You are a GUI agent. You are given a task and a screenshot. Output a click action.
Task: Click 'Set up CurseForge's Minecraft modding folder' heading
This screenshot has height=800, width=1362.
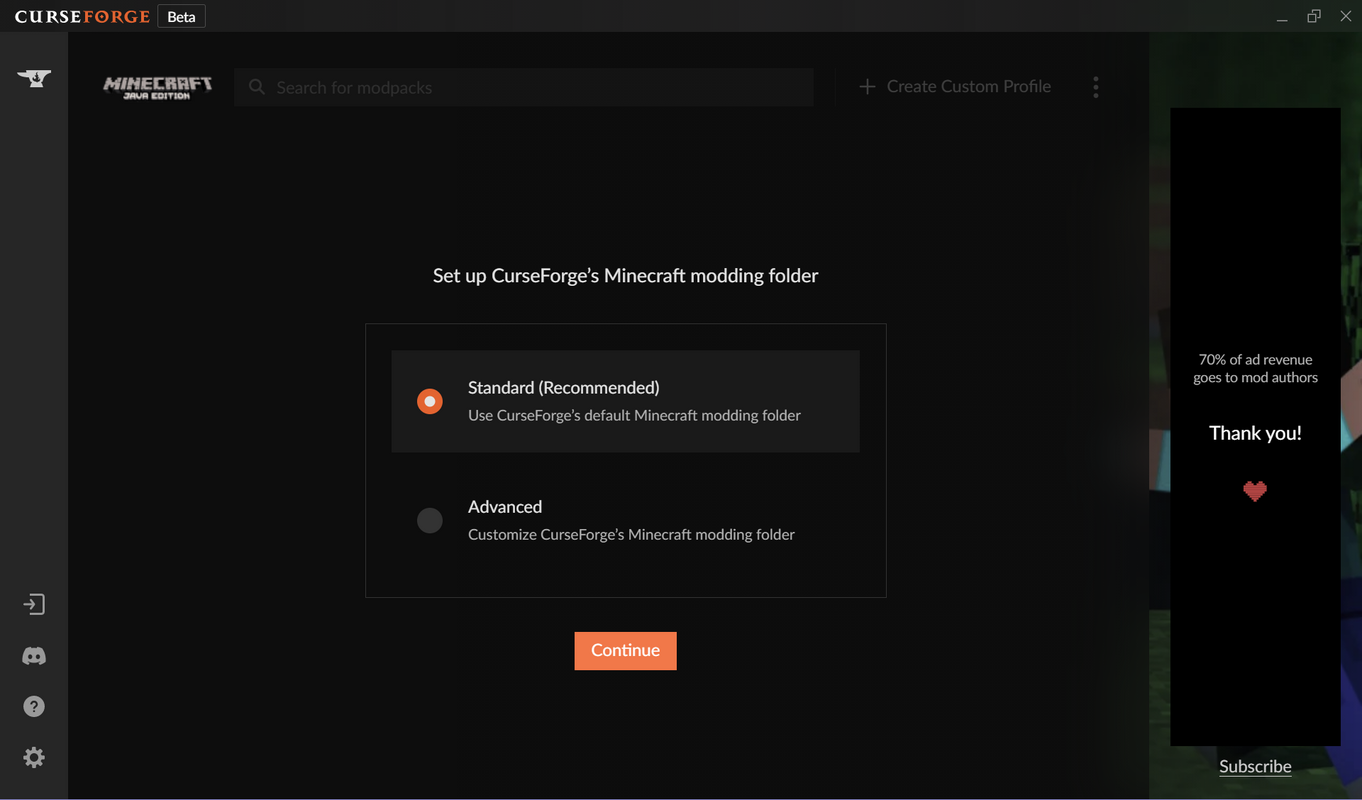(625, 276)
